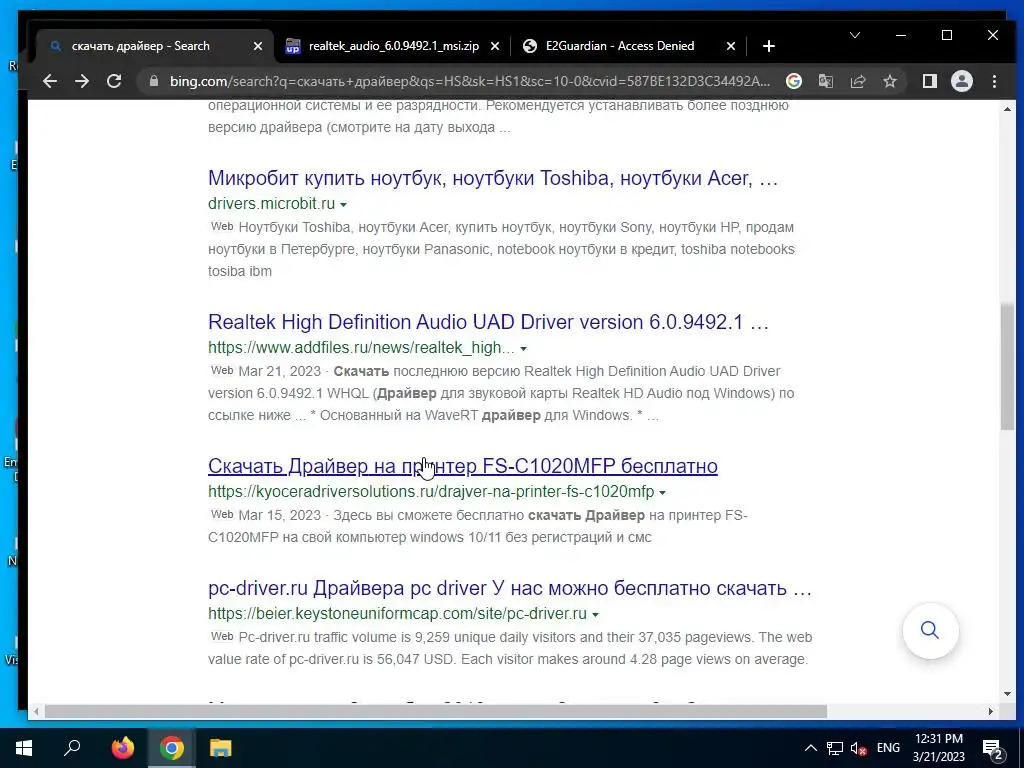Reload the Bing search page
This screenshot has height=768, width=1024.
[x=114, y=81]
